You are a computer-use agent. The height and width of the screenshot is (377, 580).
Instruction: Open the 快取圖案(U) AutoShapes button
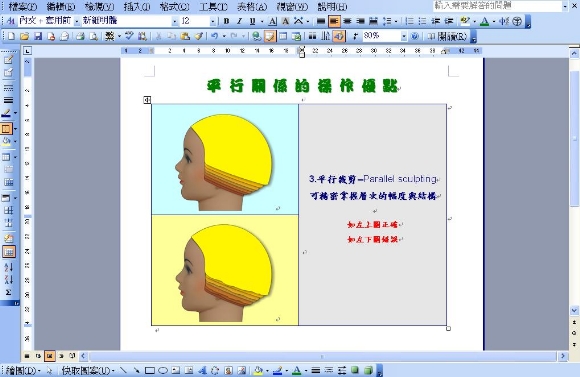point(88,370)
